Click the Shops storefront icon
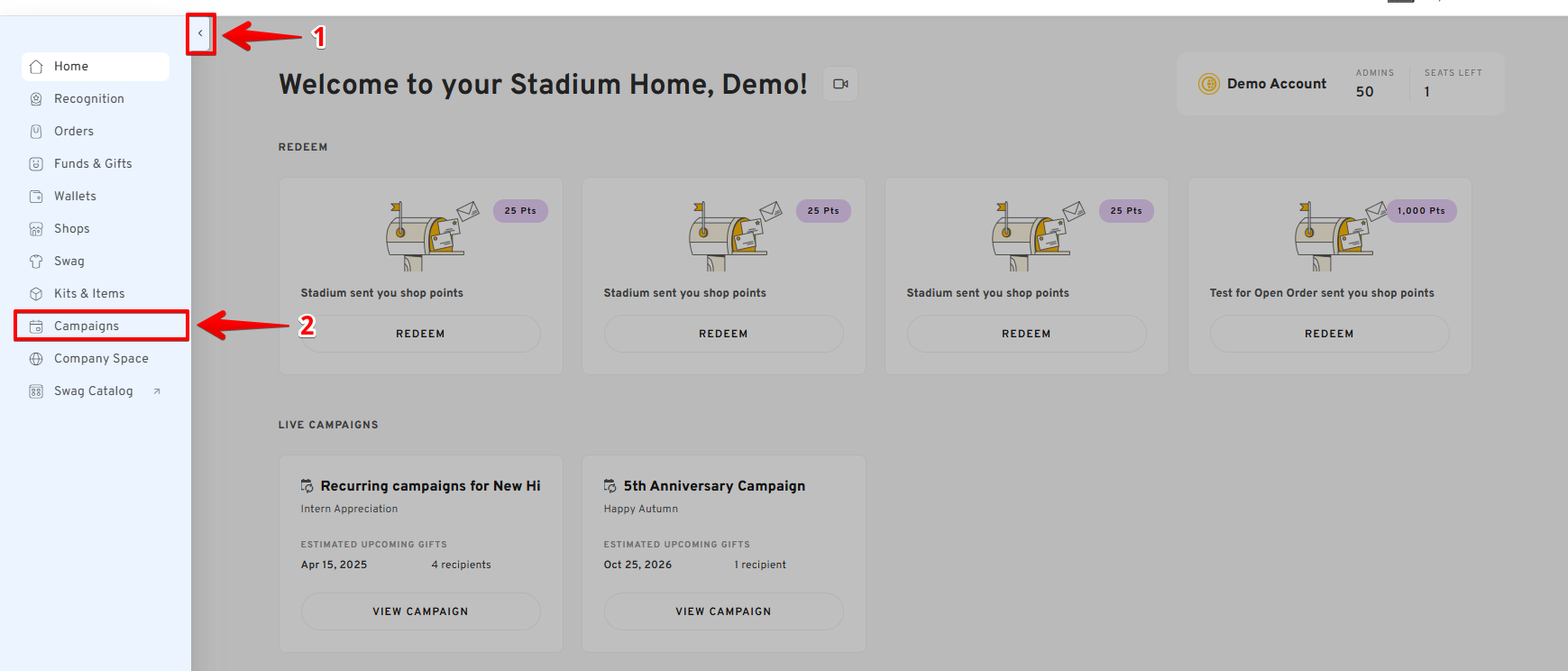 click(36, 229)
